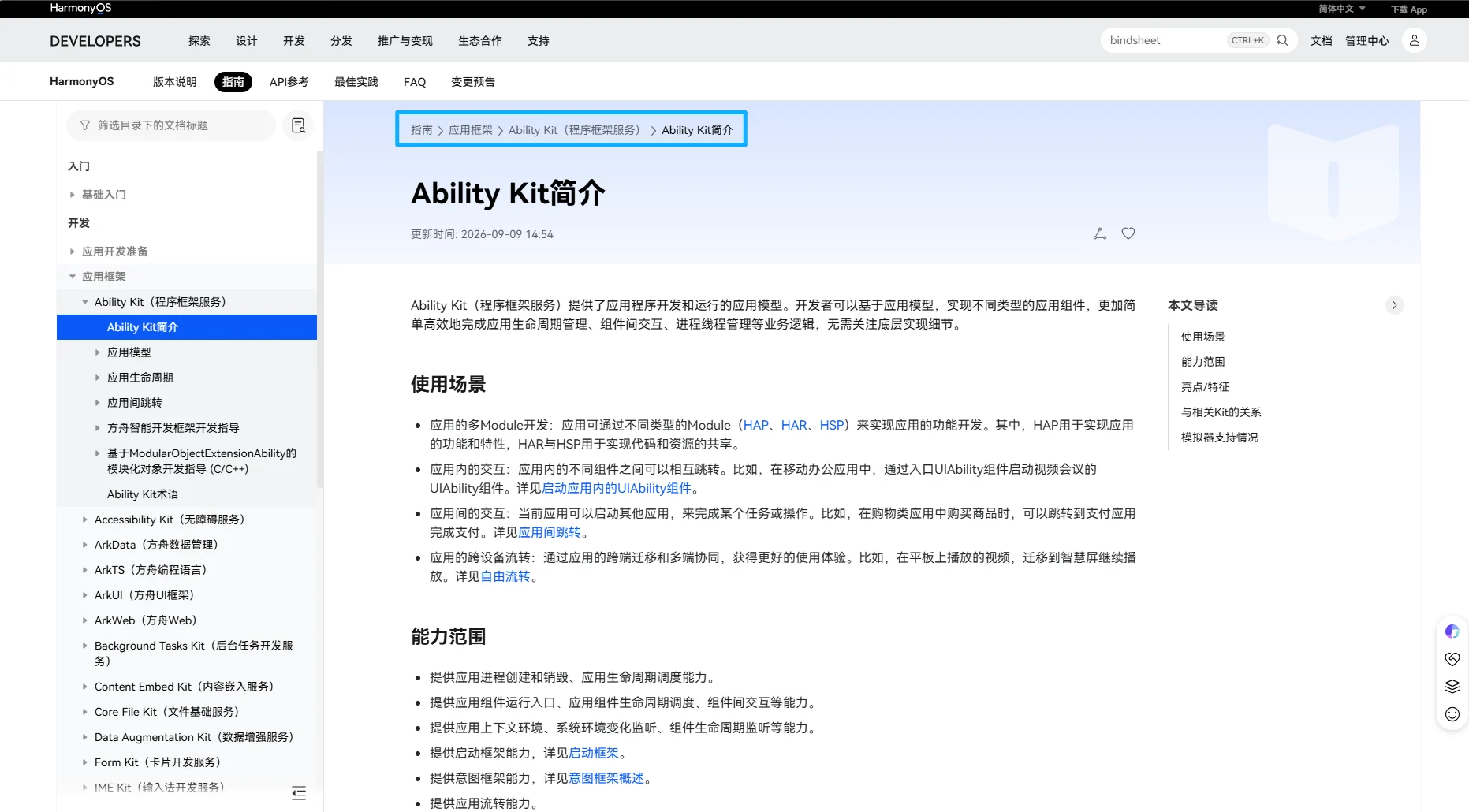
Task: Click the HarmonyOS logo in the top bar
Action: pos(80,8)
